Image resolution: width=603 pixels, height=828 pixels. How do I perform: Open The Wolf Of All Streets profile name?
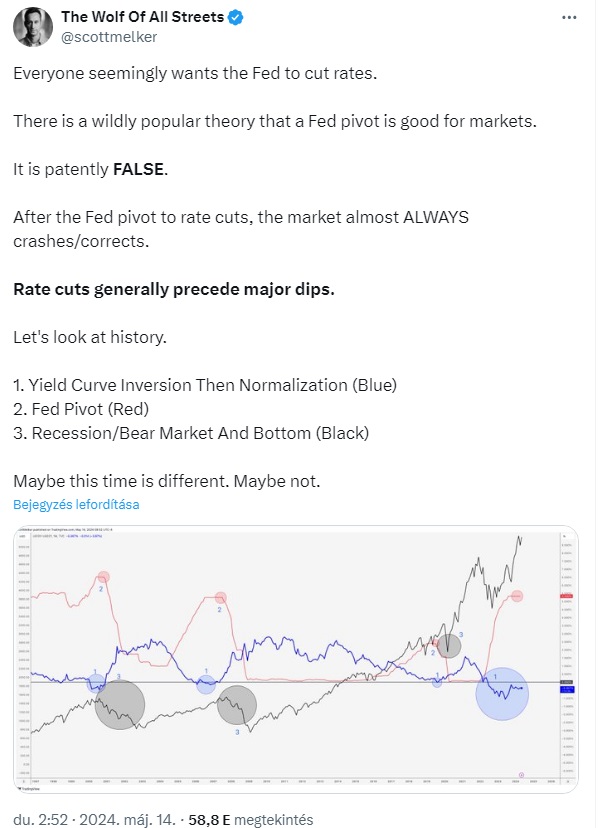(x=143, y=17)
